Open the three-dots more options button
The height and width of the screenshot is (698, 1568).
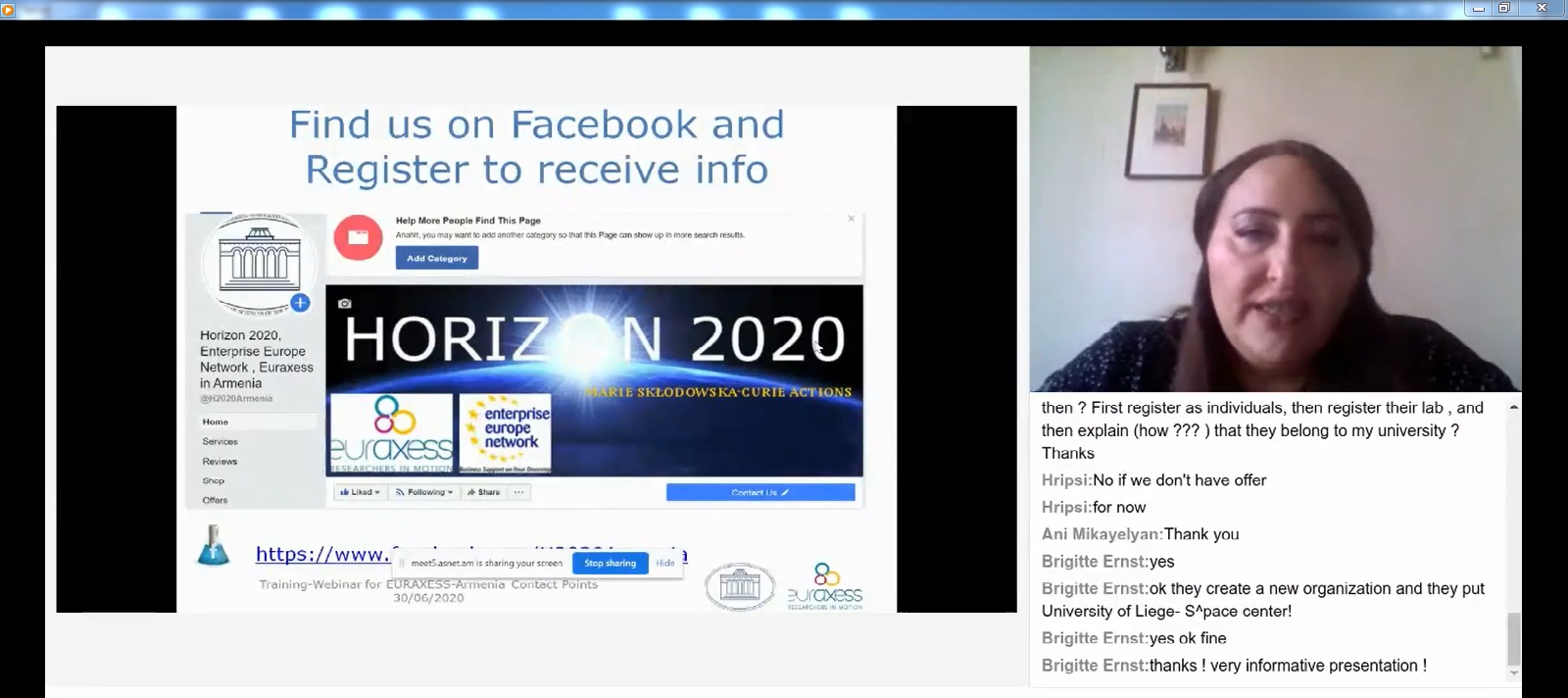tap(519, 492)
